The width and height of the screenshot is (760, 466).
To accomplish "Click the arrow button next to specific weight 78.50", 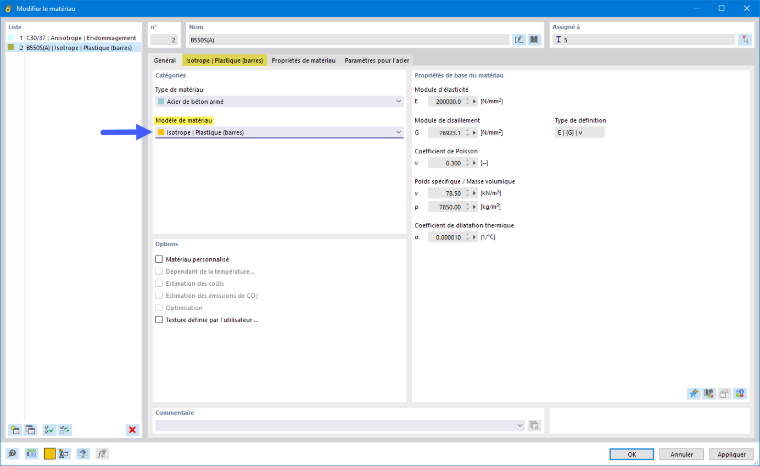I will click(x=475, y=193).
